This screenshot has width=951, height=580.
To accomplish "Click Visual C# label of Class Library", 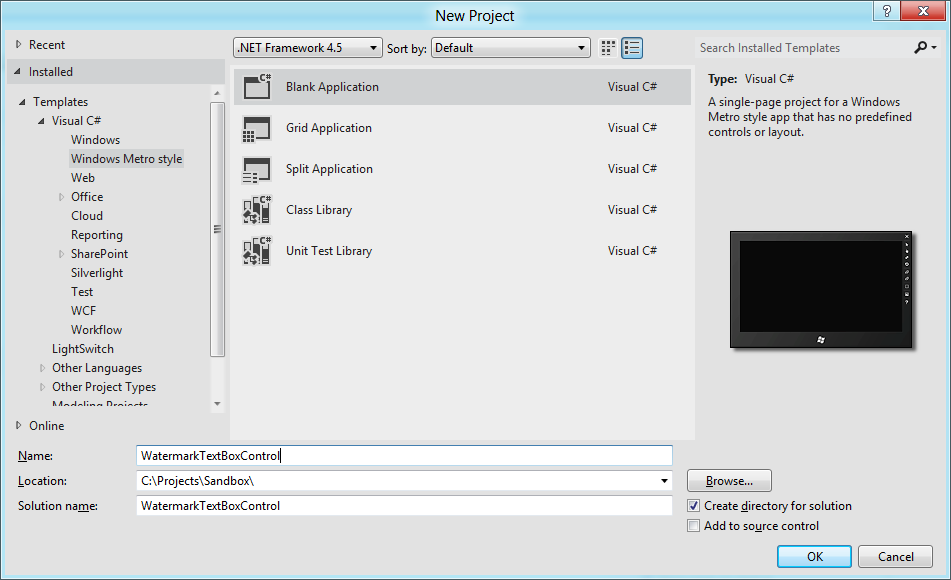I will 632,210.
